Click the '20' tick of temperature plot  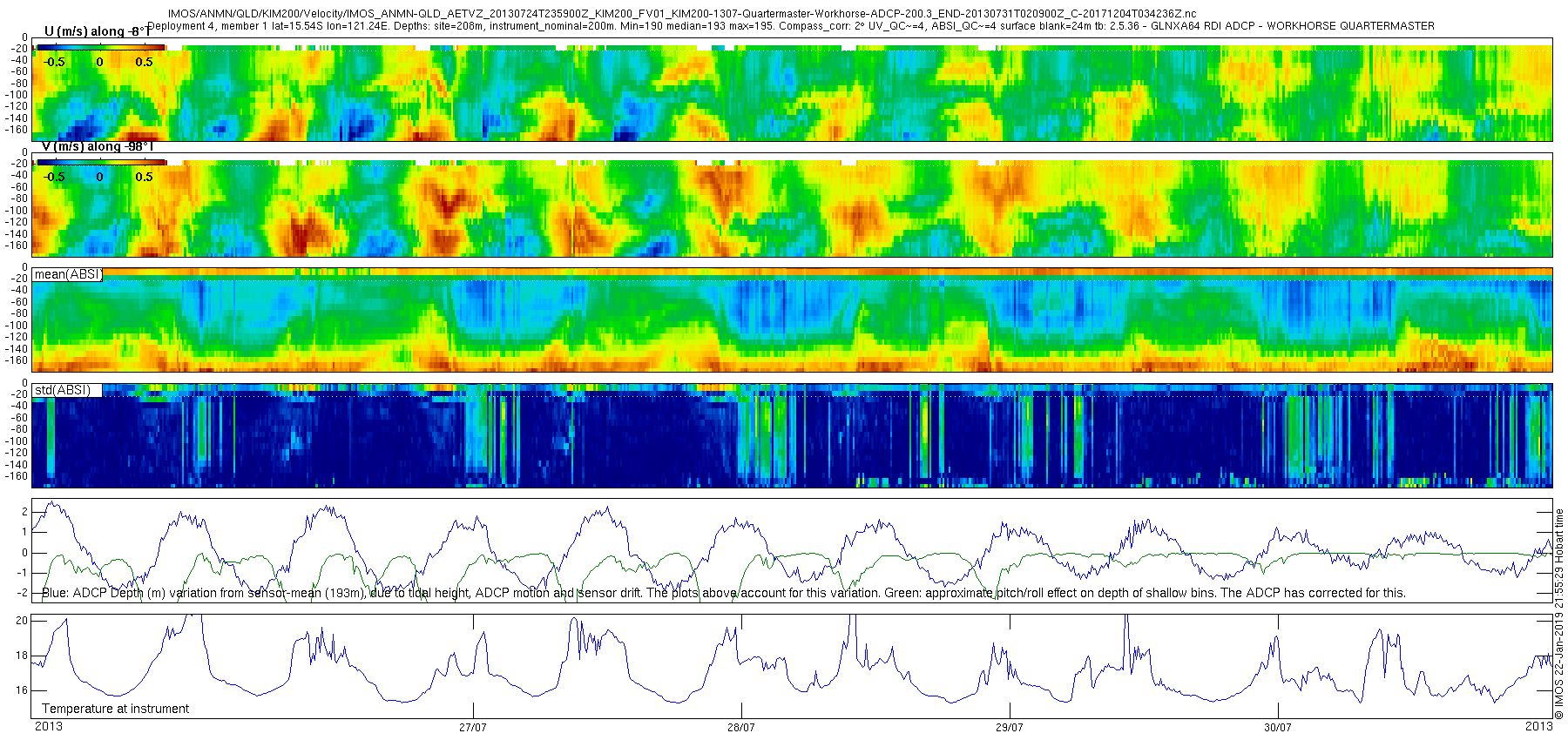(x=23, y=621)
